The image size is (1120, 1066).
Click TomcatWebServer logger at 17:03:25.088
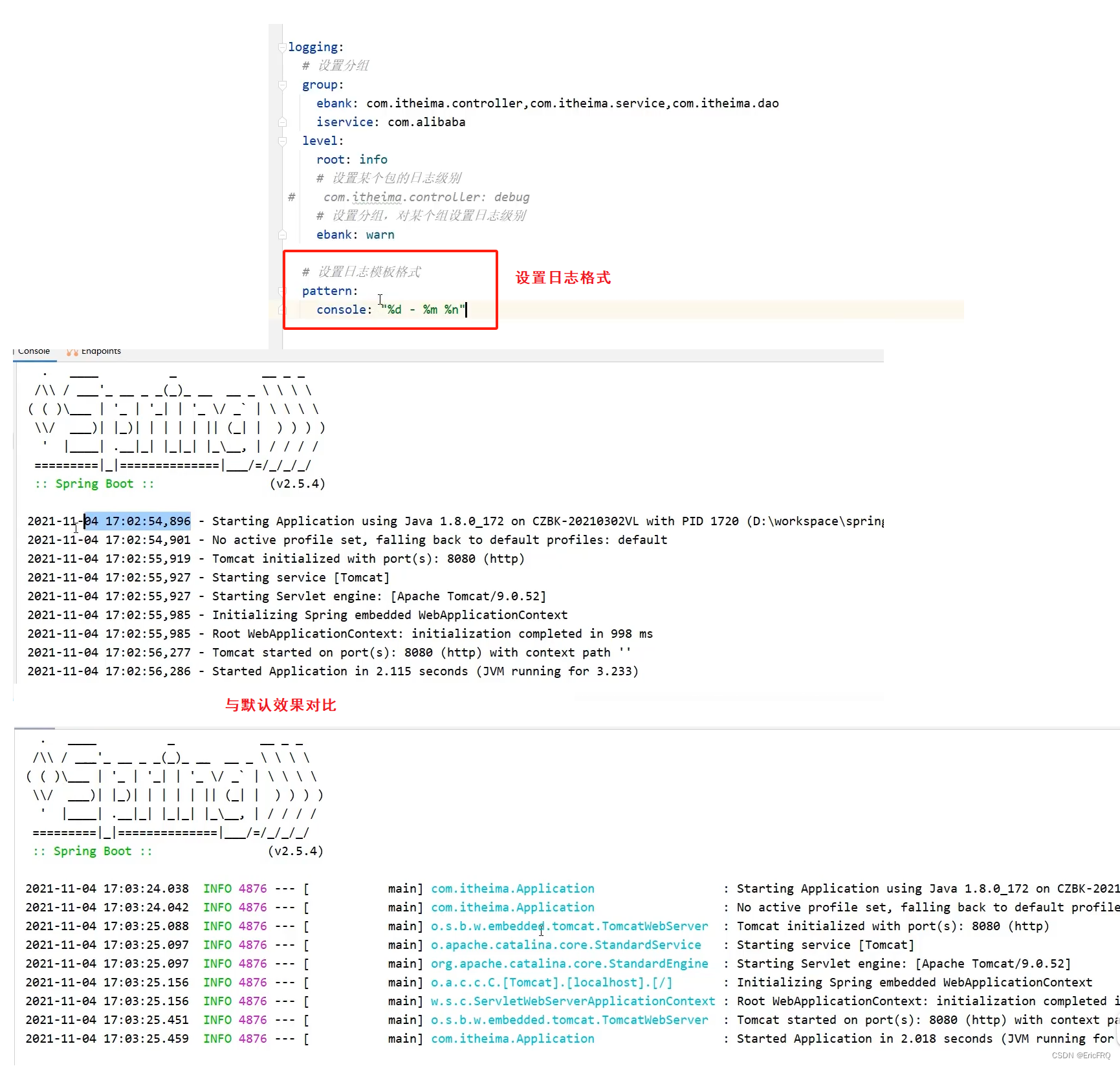tap(569, 926)
